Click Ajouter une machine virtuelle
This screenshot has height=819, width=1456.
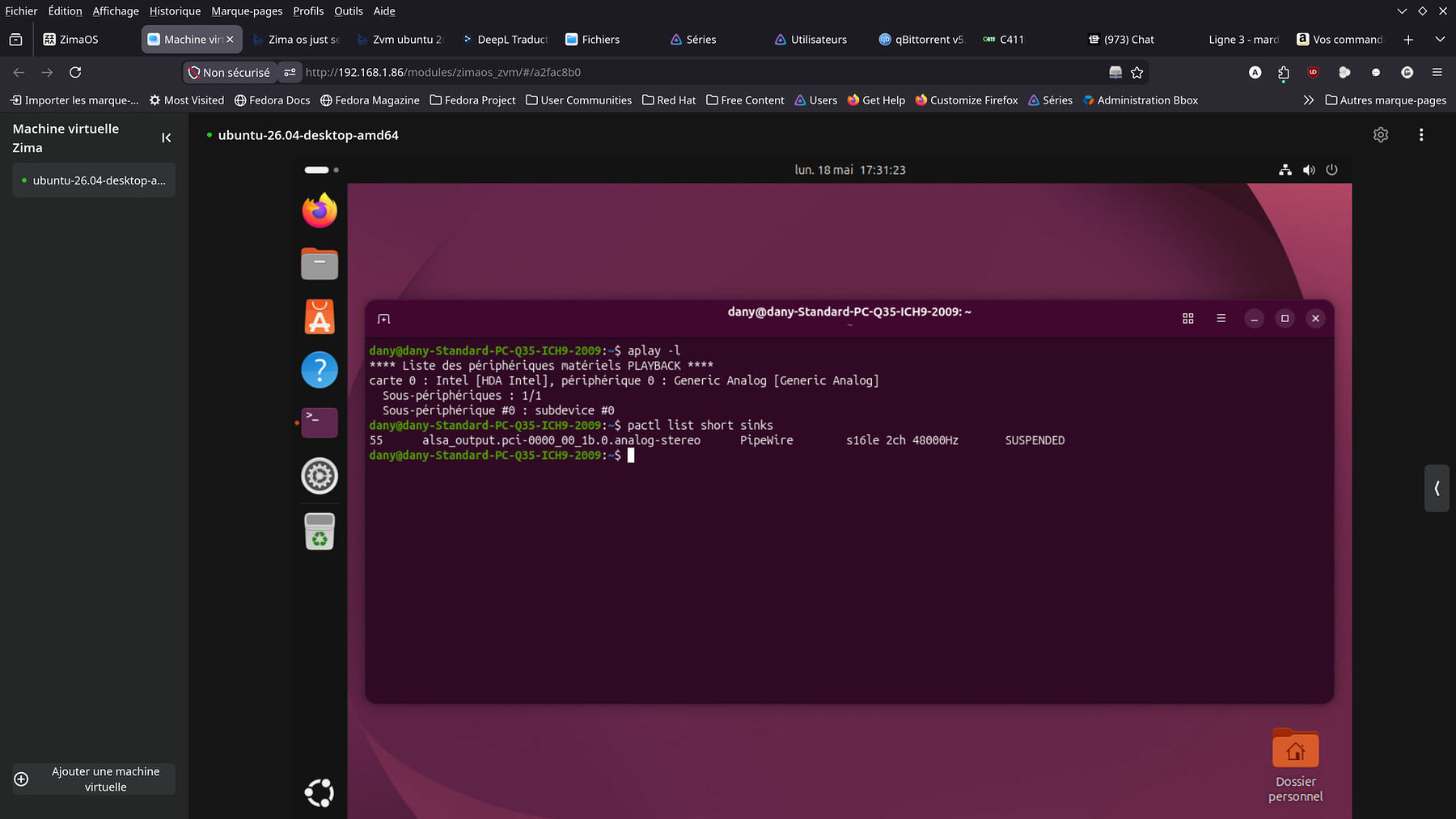point(94,779)
